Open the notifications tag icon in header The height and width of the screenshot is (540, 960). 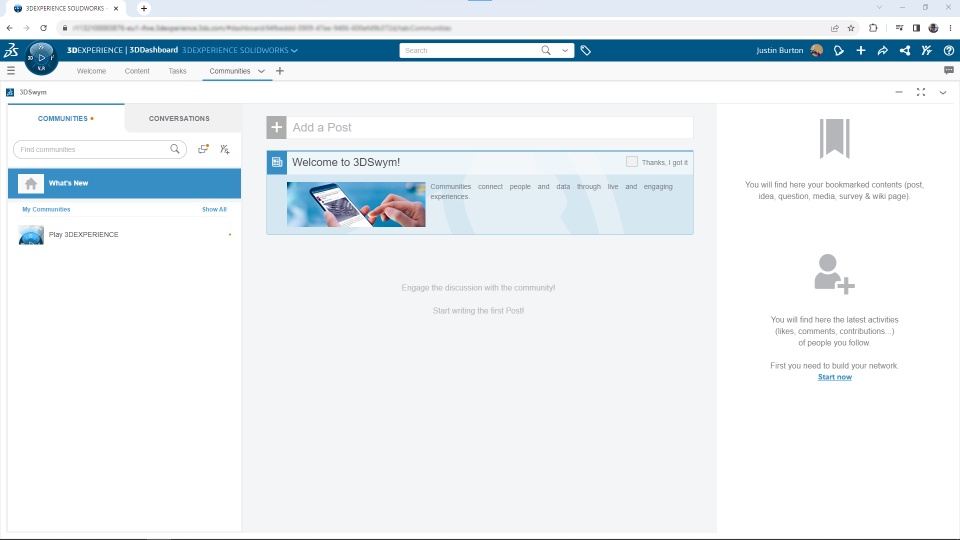click(839, 50)
